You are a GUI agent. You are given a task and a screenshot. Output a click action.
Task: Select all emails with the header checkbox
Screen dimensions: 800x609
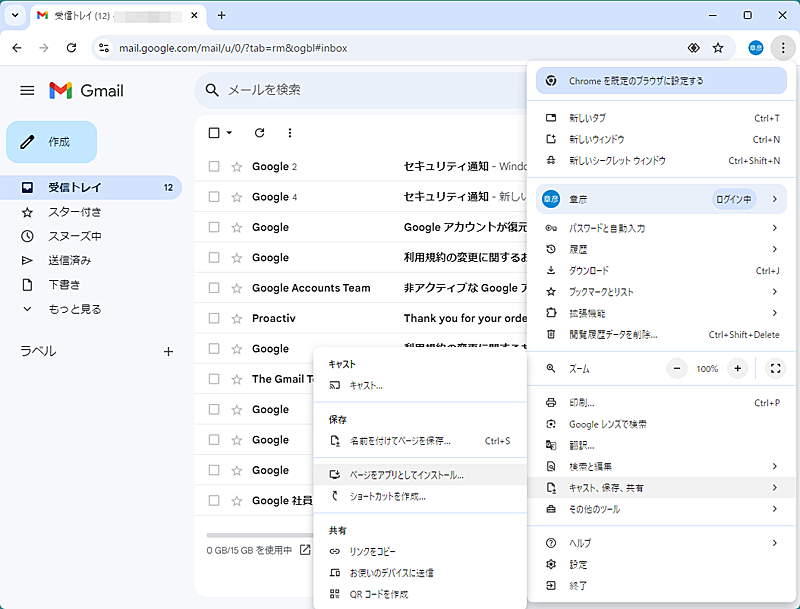tap(212, 132)
